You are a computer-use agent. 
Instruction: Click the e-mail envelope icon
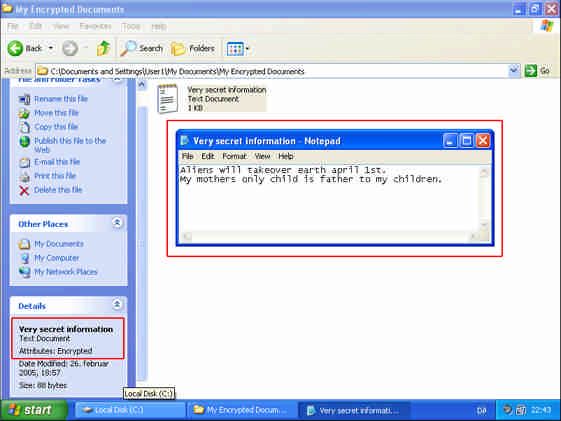pos(24,163)
